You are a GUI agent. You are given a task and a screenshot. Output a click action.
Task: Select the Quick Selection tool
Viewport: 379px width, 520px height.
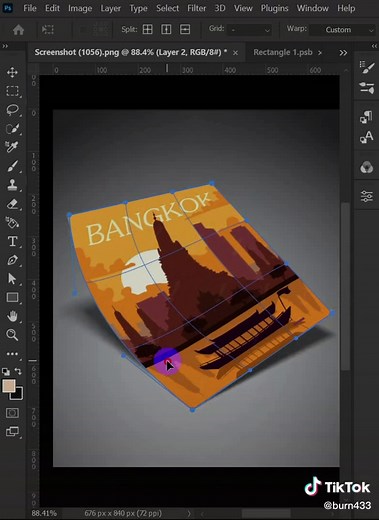click(12, 128)
